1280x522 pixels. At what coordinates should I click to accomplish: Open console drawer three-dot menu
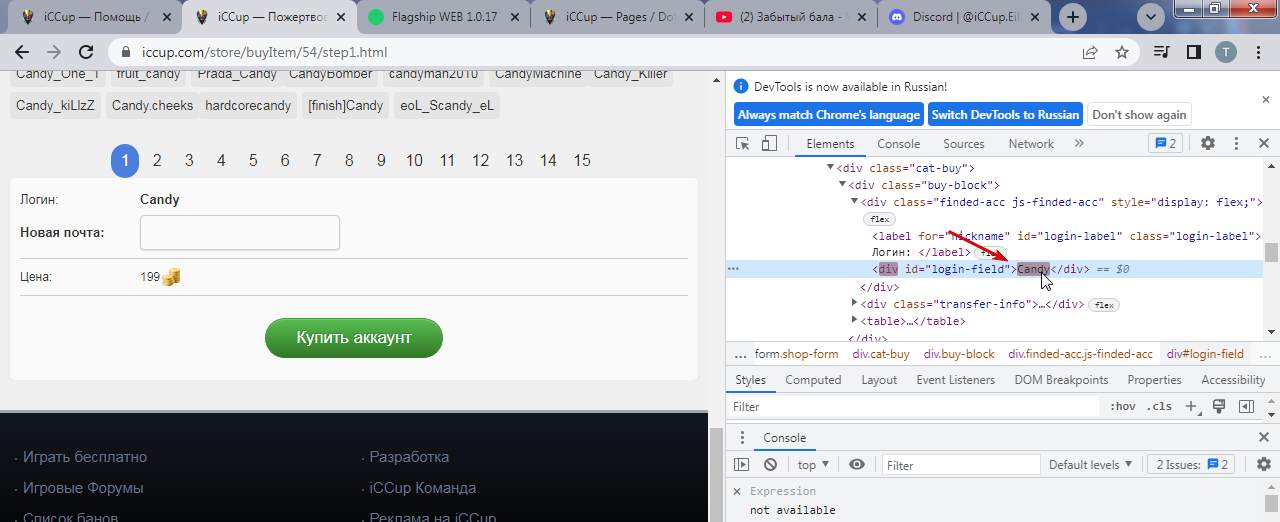741,438
